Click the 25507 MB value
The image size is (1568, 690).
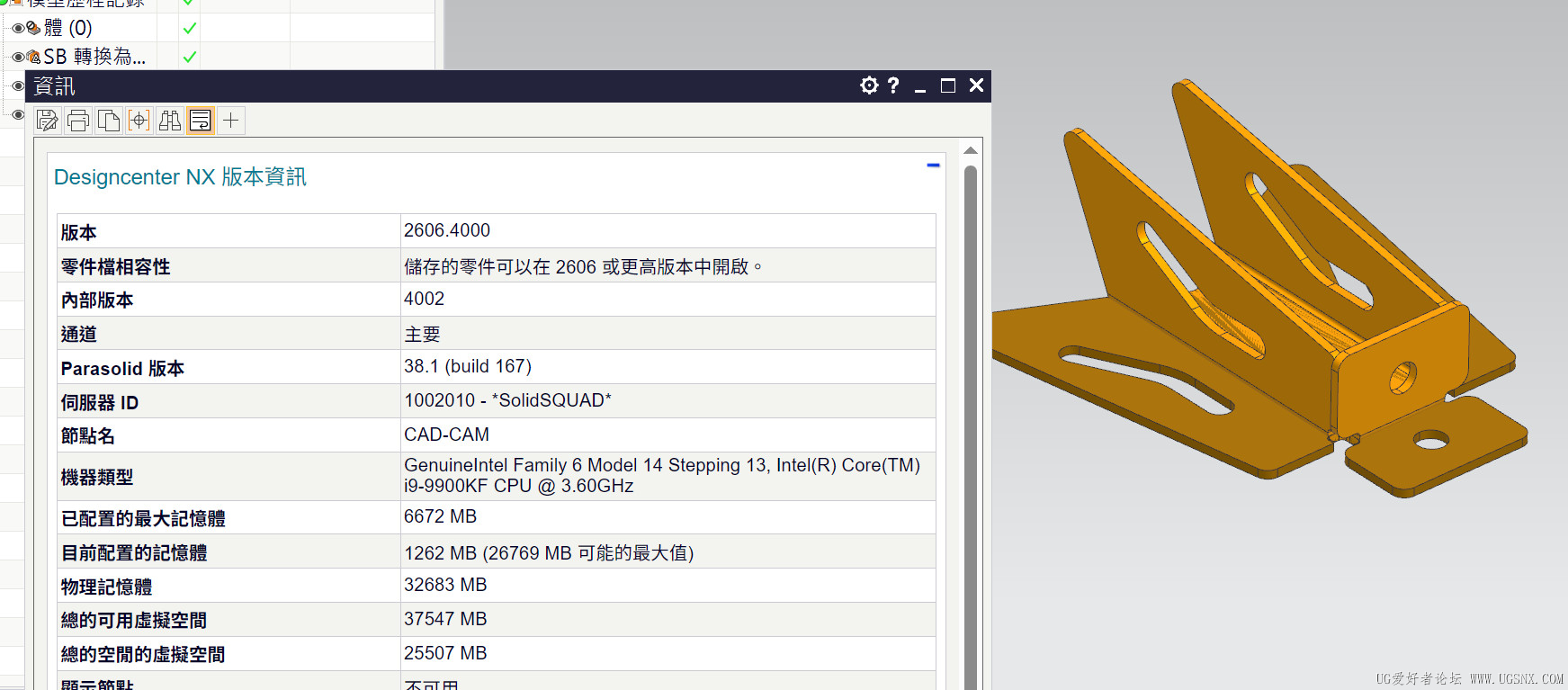(445, 653)
